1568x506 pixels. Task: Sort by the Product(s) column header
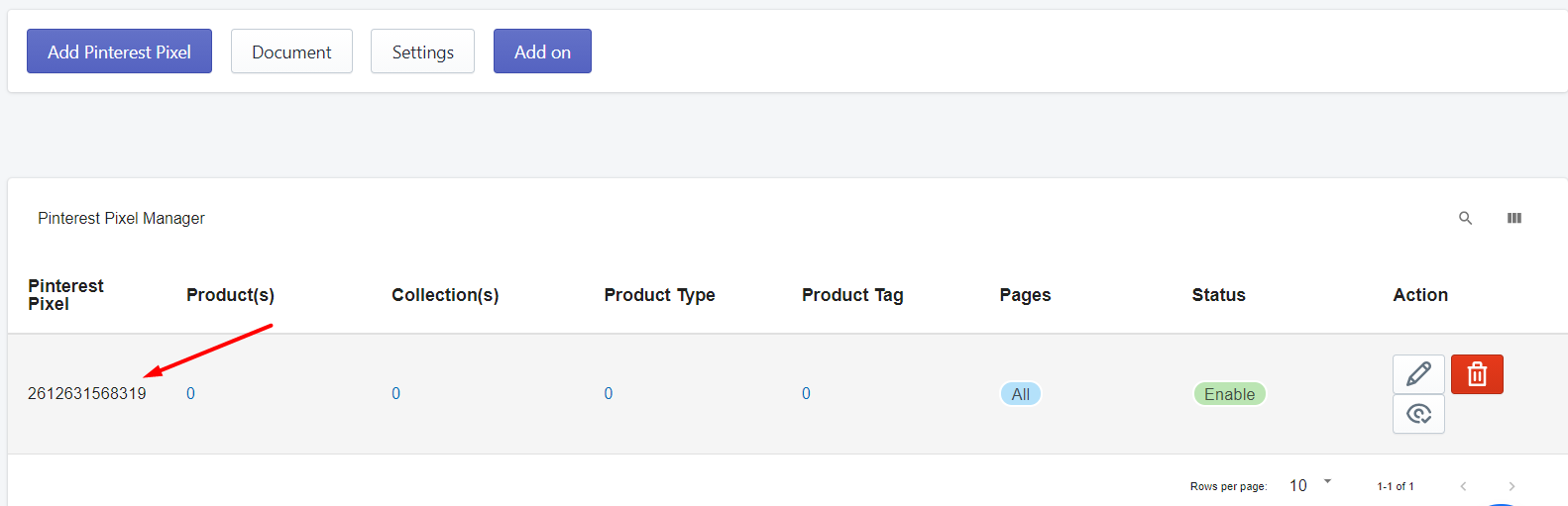[230, 295]
